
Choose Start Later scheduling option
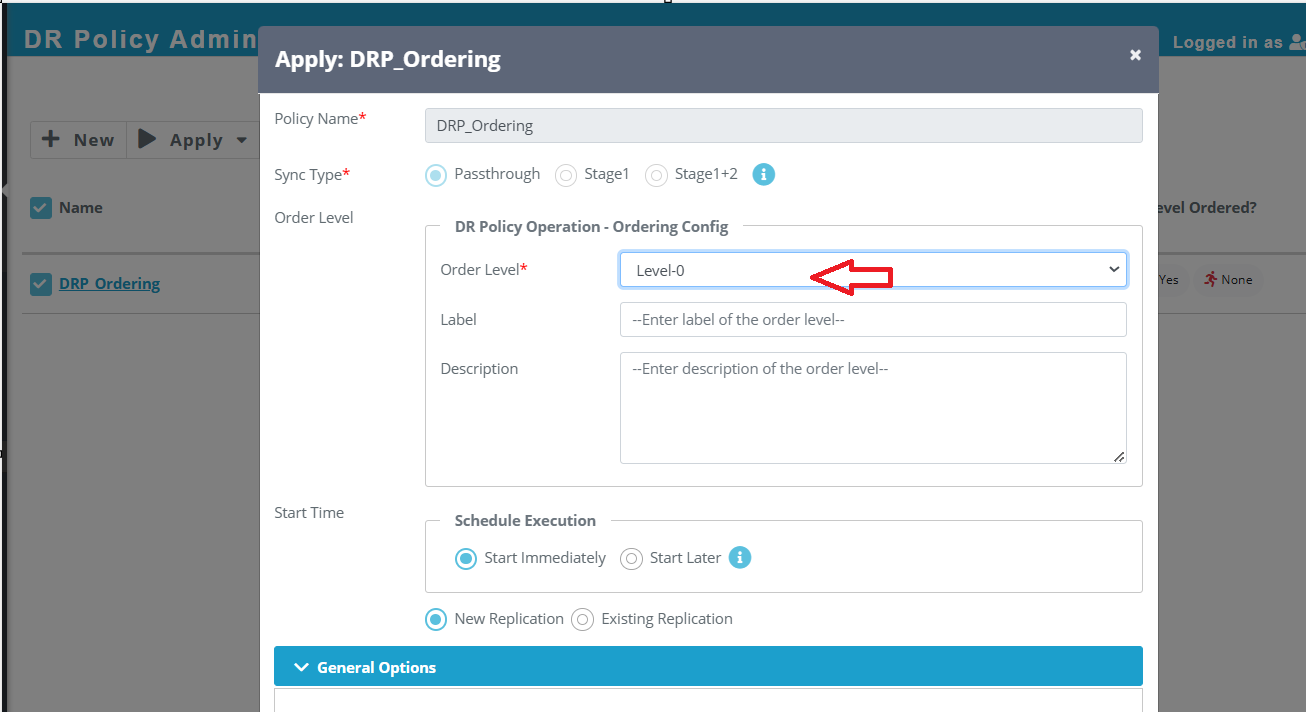(x=631, y=558)
